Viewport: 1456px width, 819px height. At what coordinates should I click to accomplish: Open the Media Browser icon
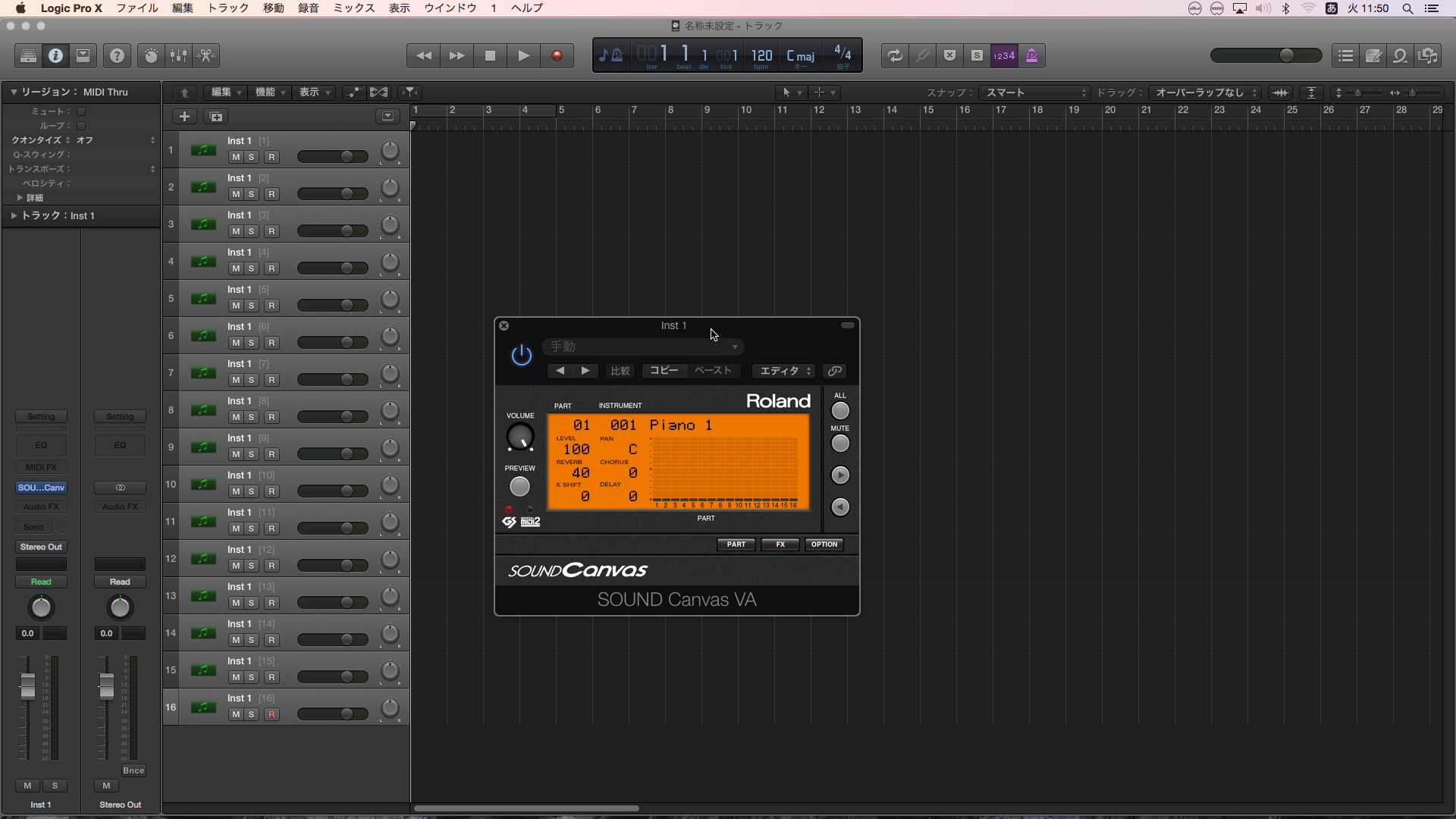(1427, 55)
